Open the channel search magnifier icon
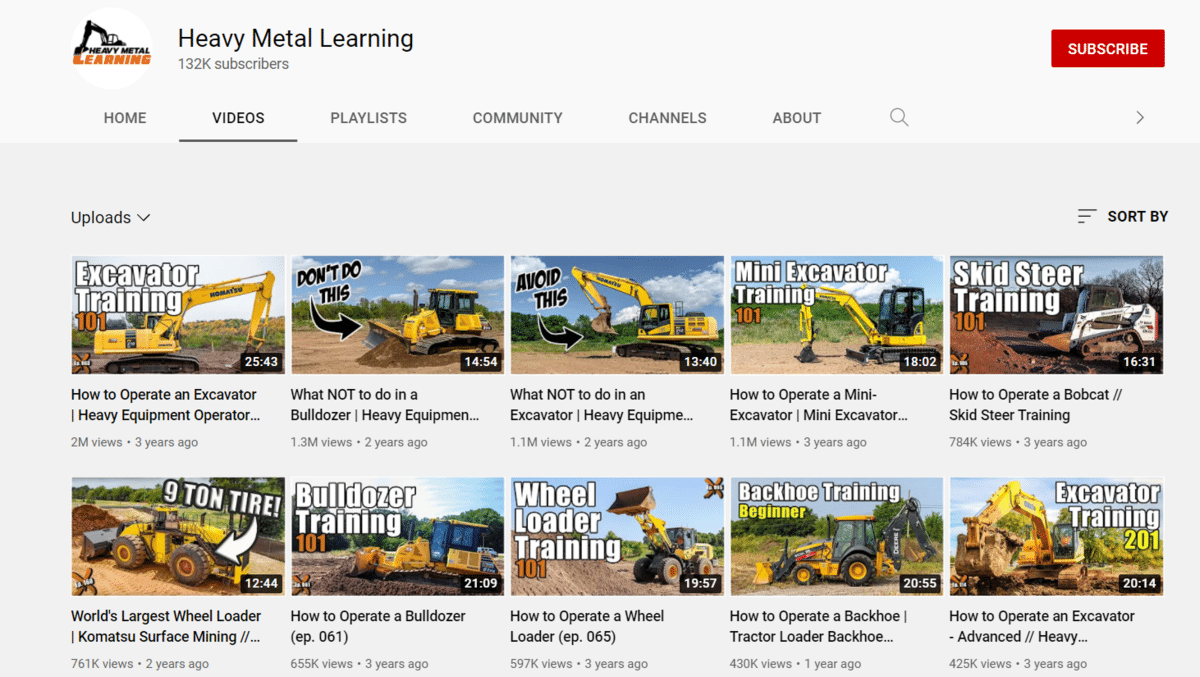Image resolution: width=1200 pixels, height=677 pixels. 899,118
